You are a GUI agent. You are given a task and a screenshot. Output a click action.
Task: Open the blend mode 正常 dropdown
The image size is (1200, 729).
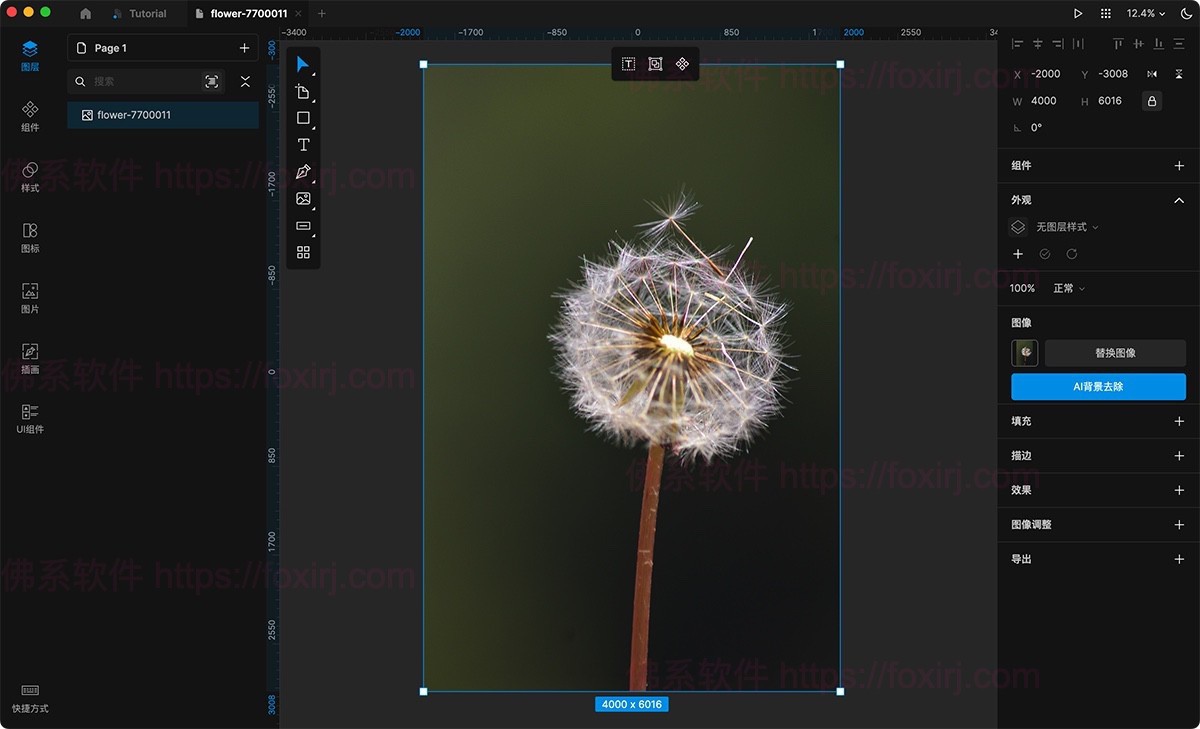(1068, 288)
